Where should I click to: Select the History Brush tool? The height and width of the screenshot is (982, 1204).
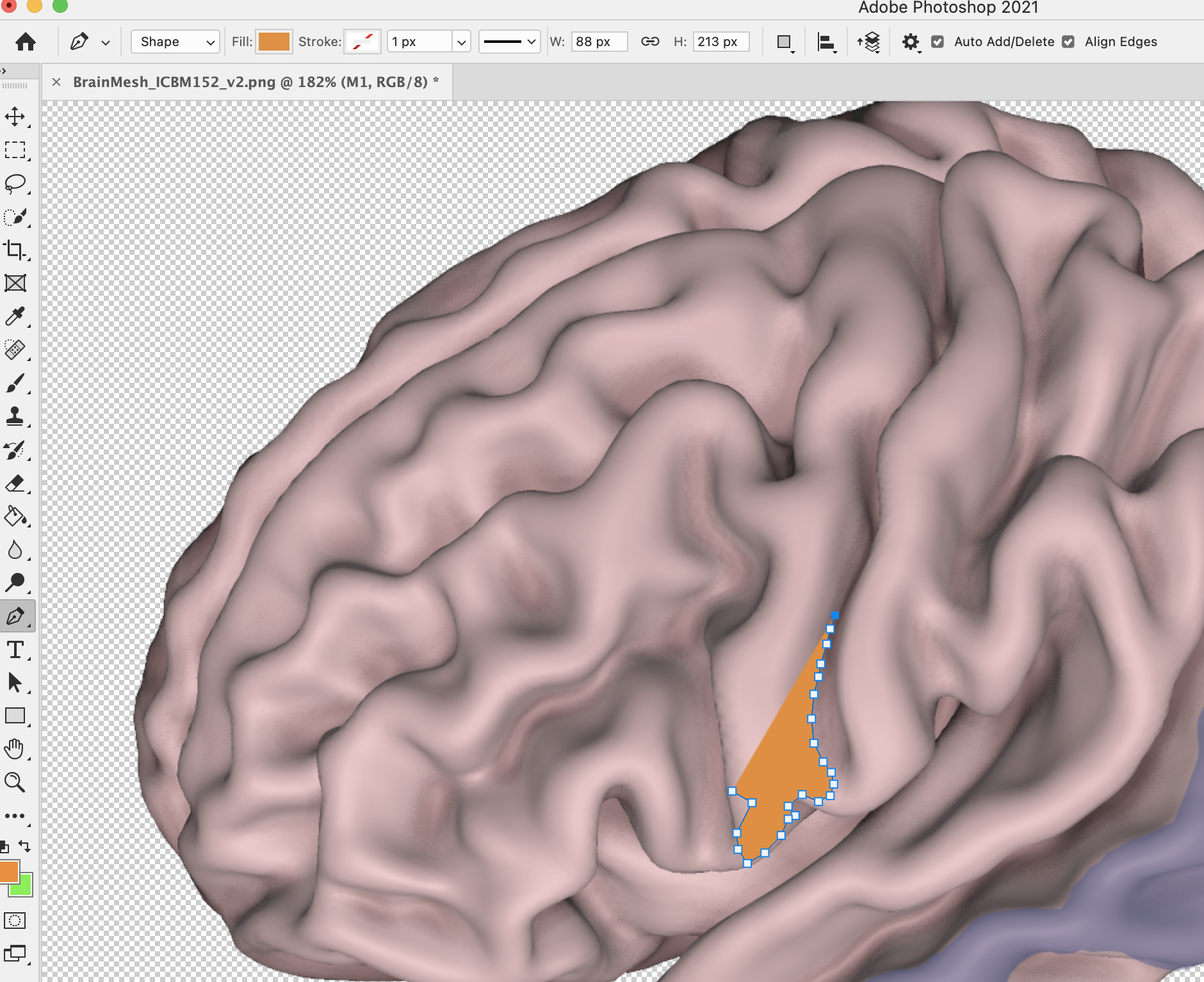pos(15,450)
